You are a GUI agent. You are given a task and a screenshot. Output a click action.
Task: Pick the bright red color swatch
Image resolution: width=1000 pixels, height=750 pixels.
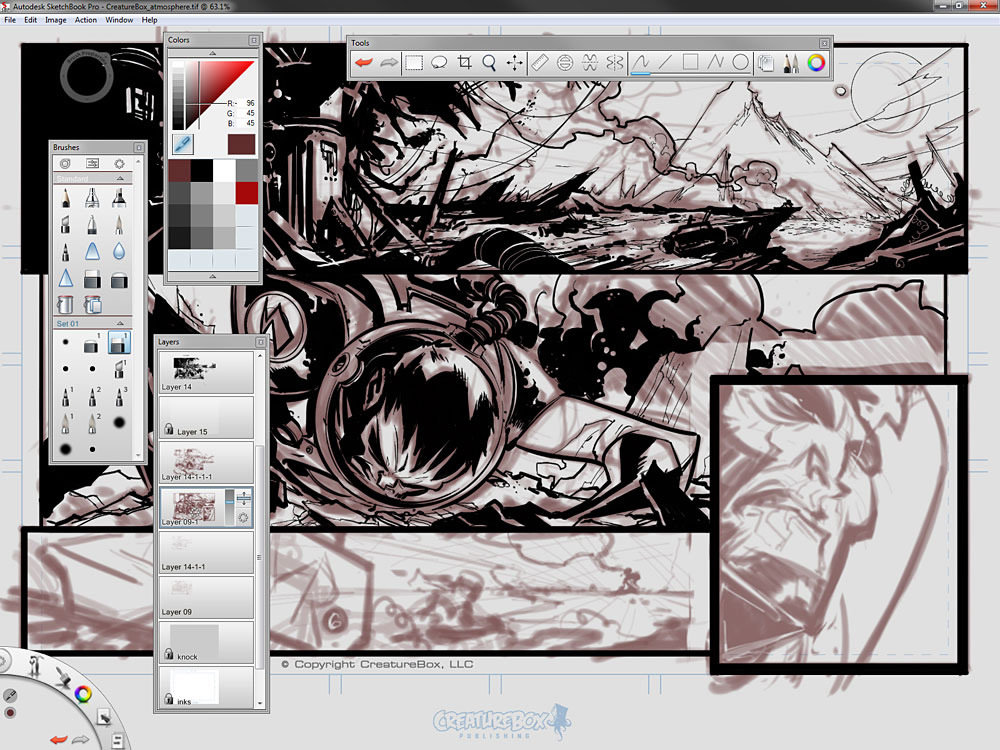coord(247,193)
